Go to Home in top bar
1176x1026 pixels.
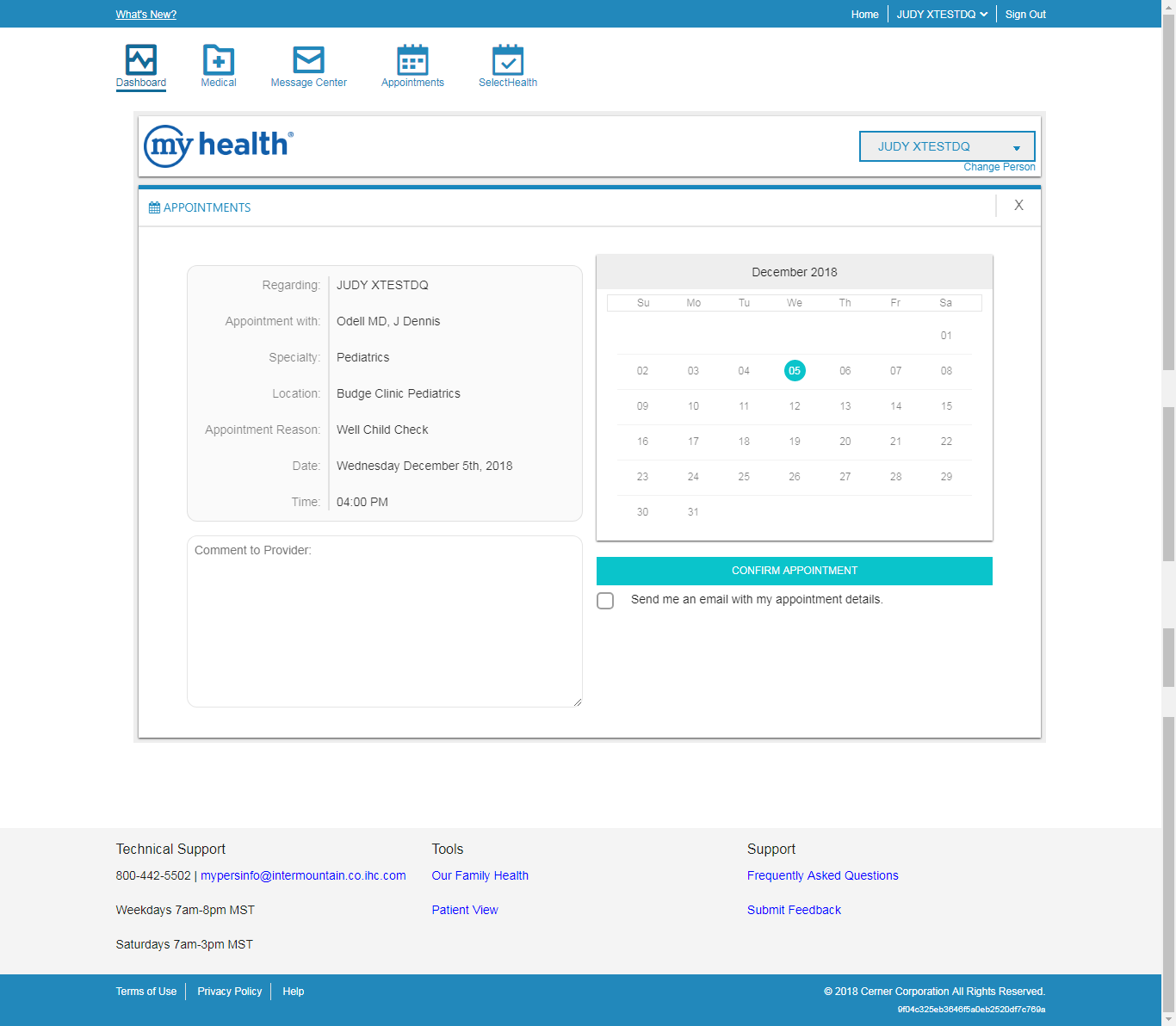(864, 15)
